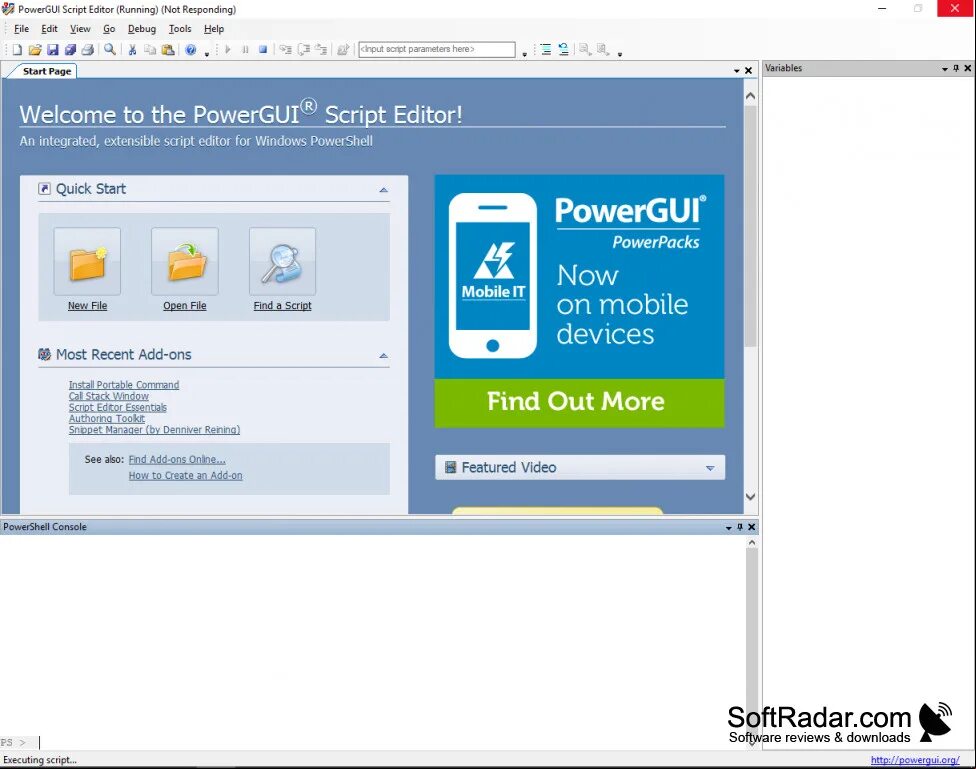
Task: Open the overflow arrow after the parameters box
Action: click(525, 54)
